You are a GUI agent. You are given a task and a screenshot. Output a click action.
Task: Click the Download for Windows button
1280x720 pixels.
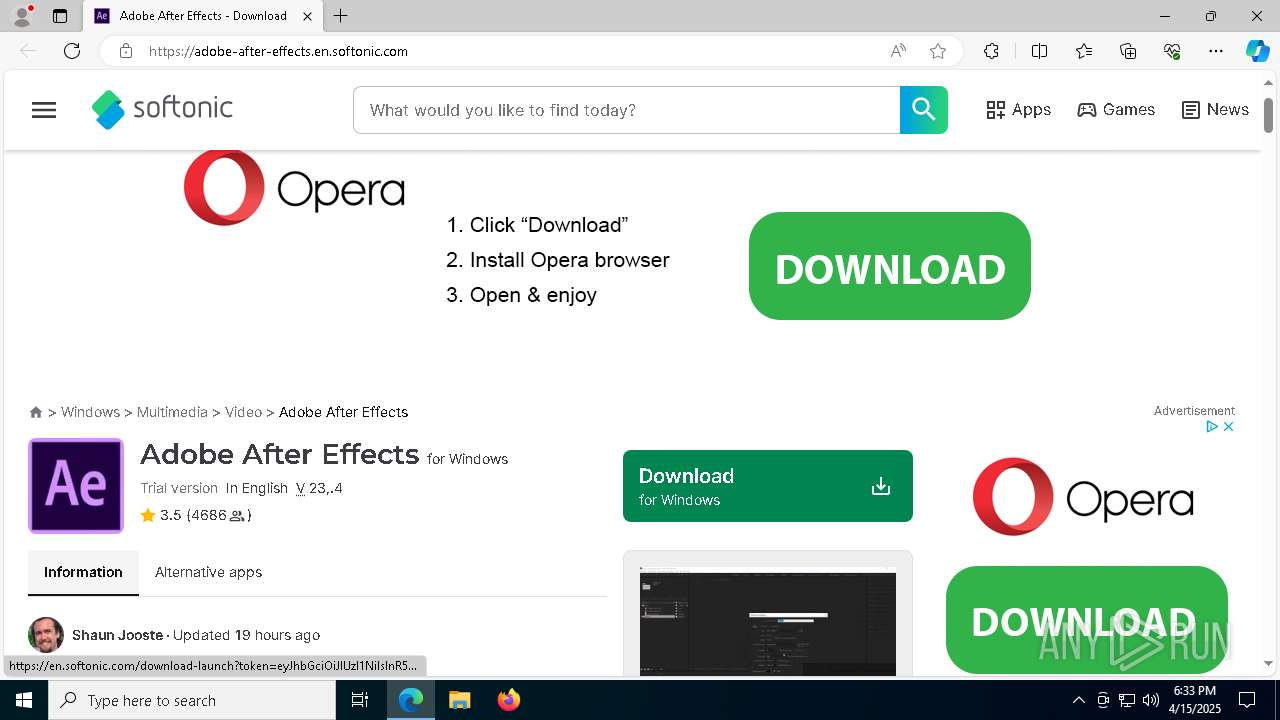point(768,486)
